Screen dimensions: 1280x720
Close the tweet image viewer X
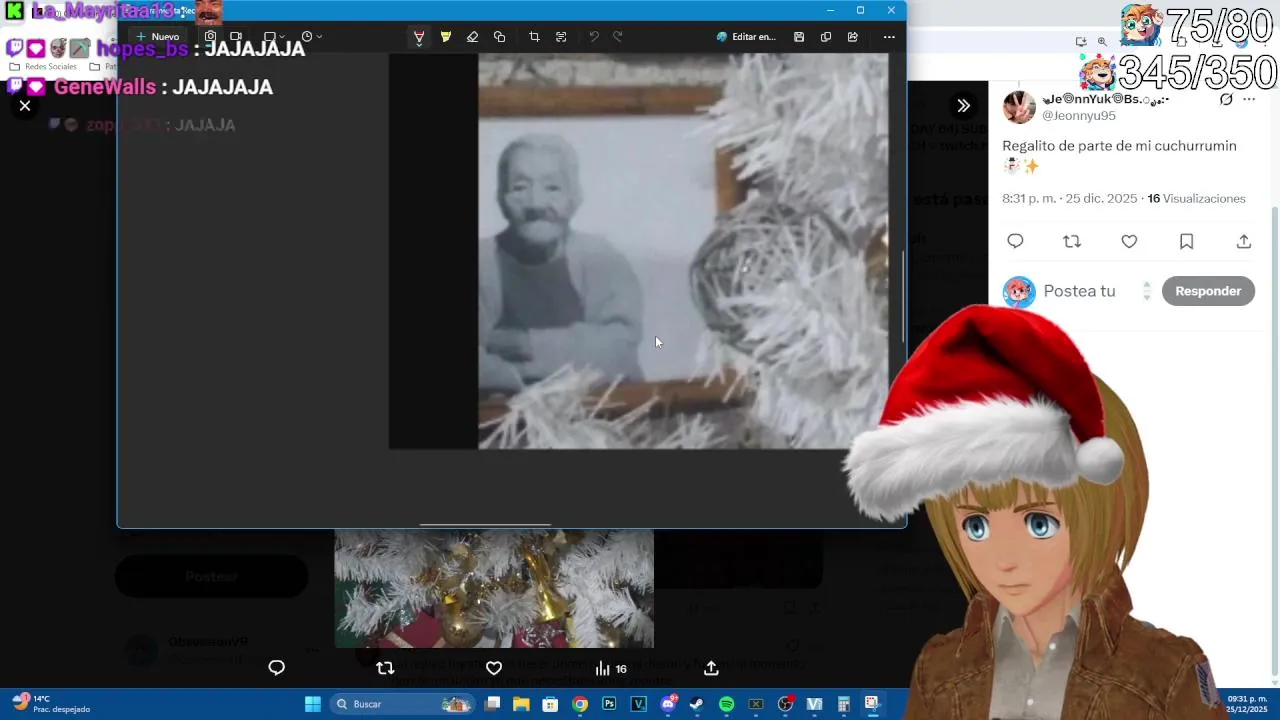point(25,105)
